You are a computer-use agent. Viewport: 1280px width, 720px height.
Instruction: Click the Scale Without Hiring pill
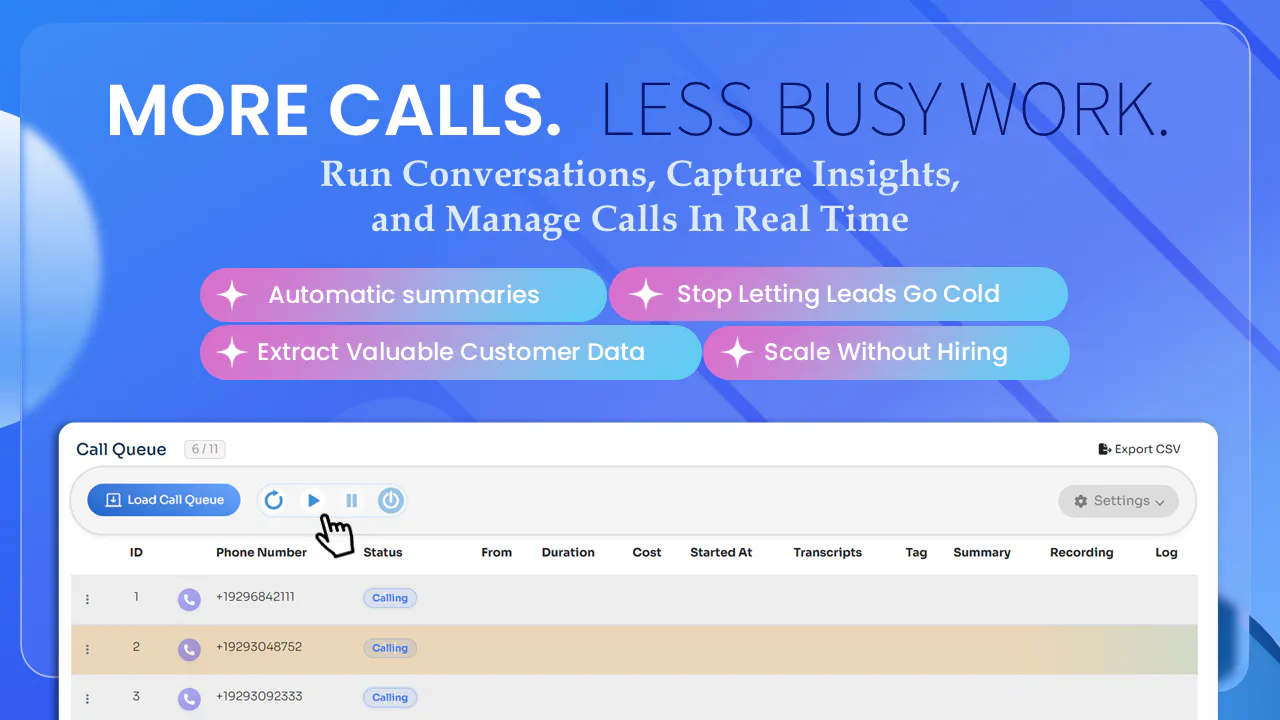886,352
